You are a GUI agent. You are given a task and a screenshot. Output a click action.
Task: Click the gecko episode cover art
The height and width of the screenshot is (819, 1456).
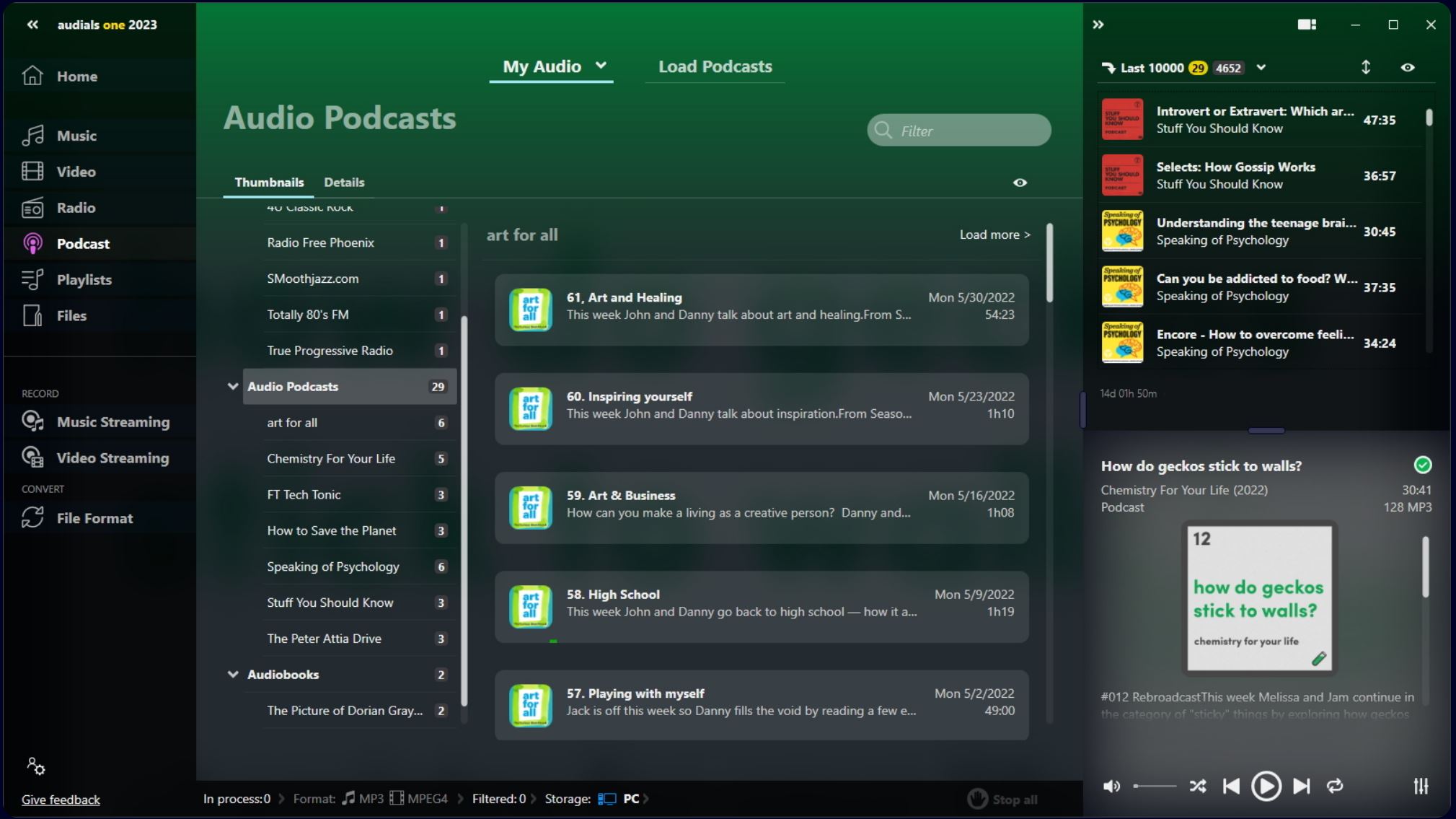click(1259, 597)
